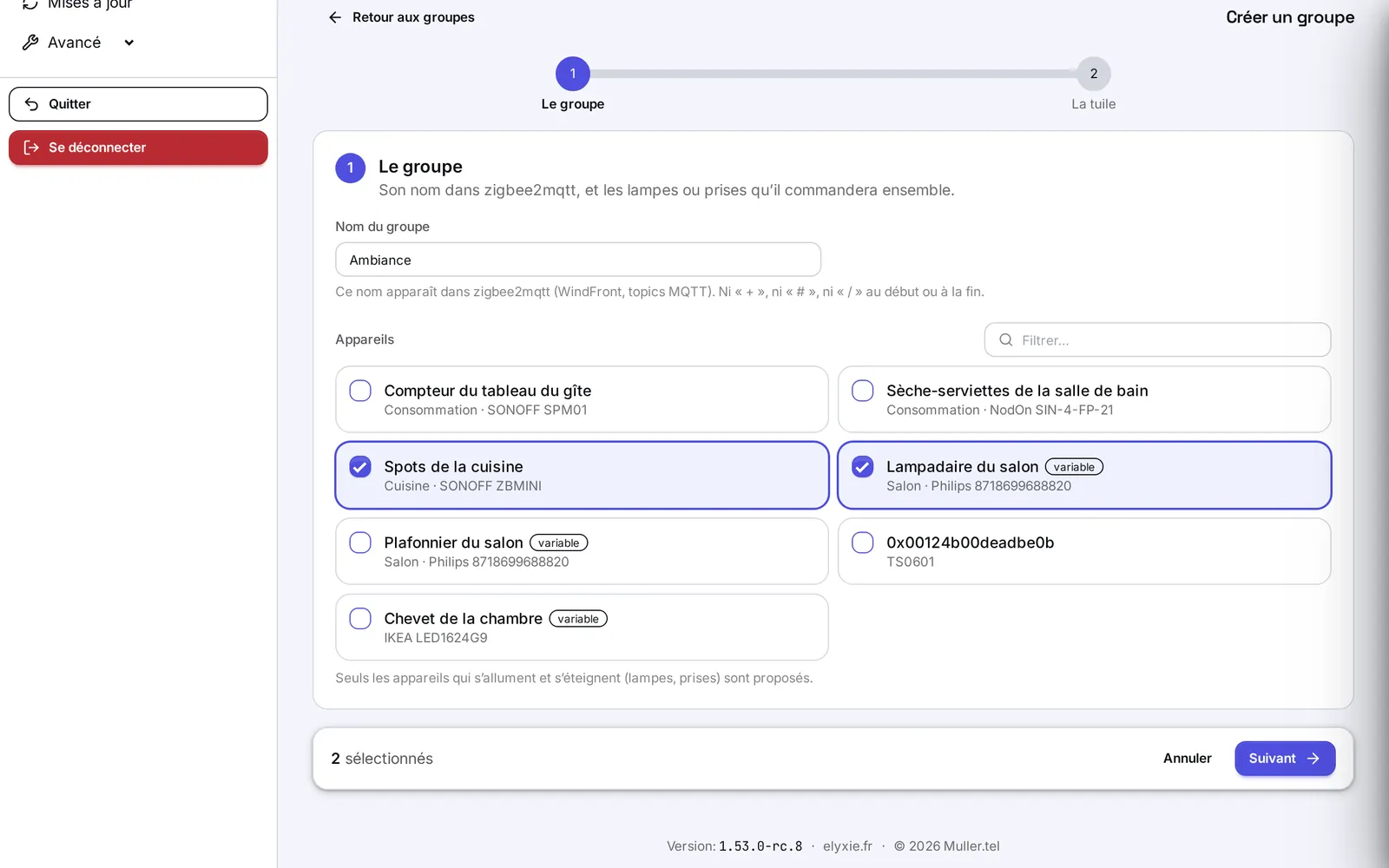This screenshot has height=868, width=1389.
Task: Focus the Filtrer search field
Action: pos(1157,340)
